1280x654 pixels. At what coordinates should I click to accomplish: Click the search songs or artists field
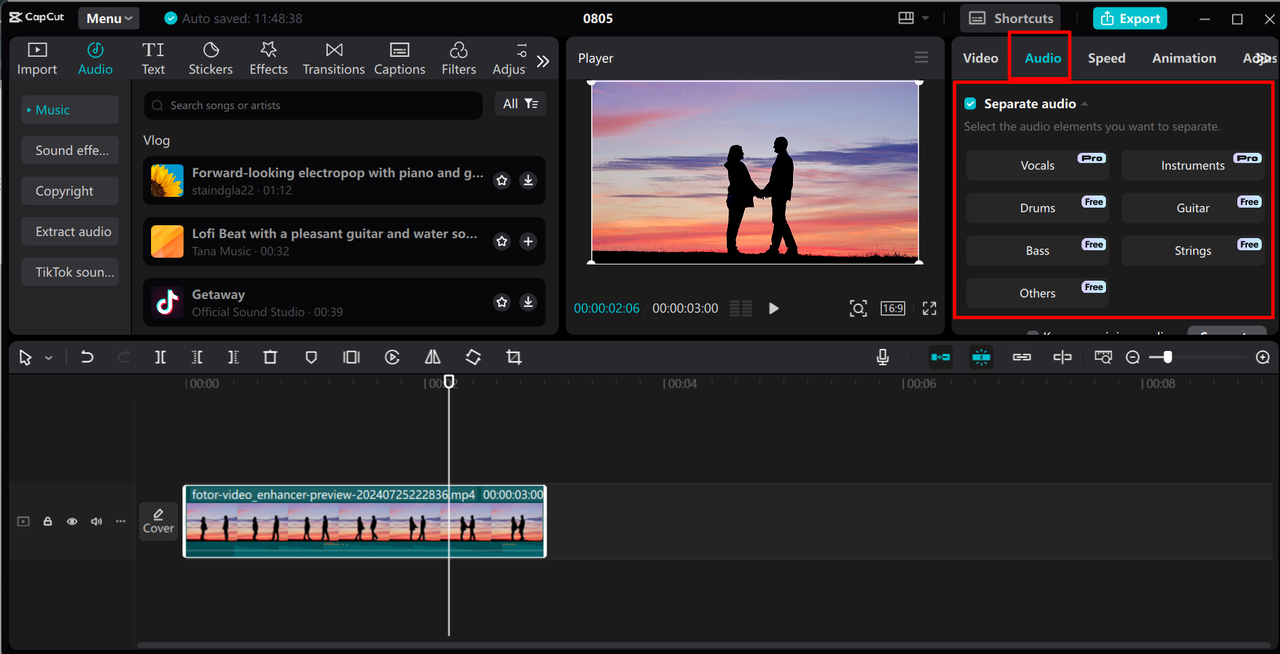click(314, 105)
